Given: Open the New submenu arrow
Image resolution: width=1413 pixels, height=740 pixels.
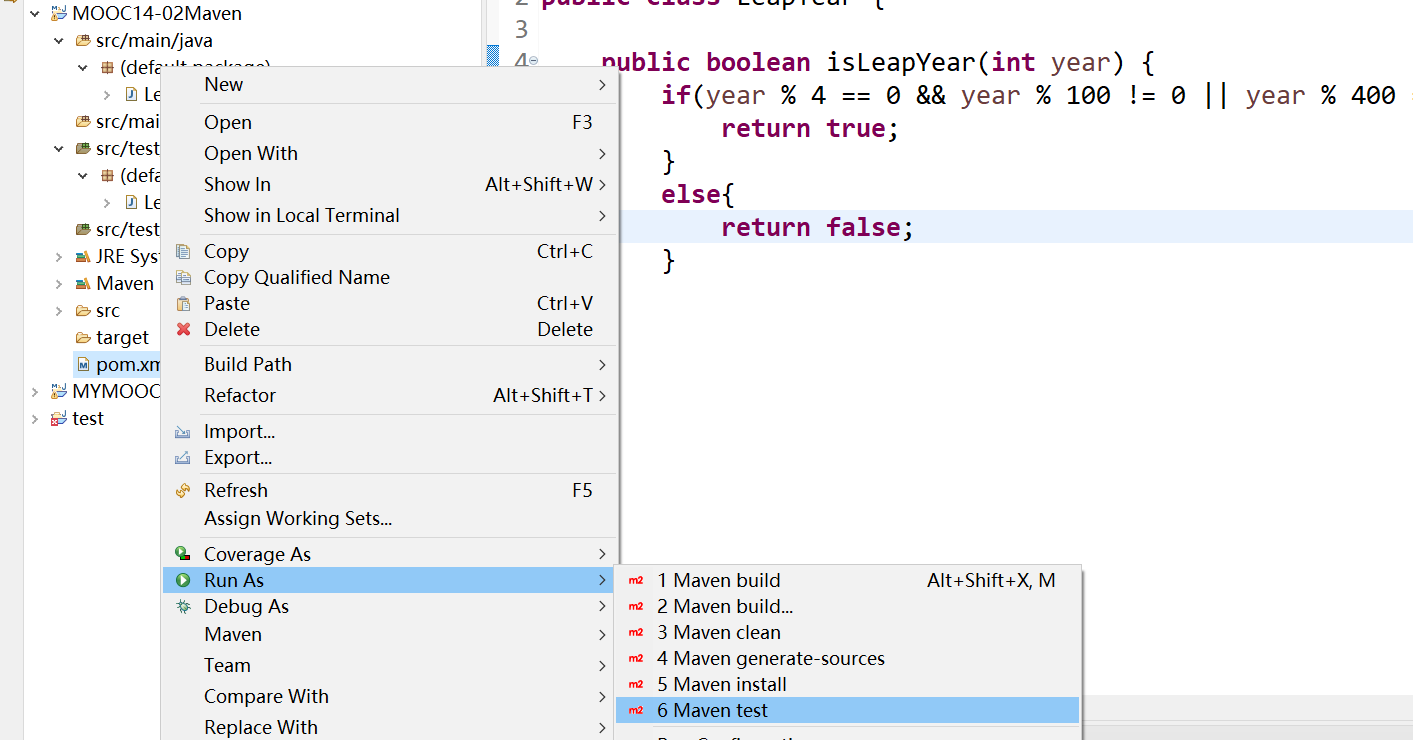Looking at the screenshot, I should (x=602, y=85).
